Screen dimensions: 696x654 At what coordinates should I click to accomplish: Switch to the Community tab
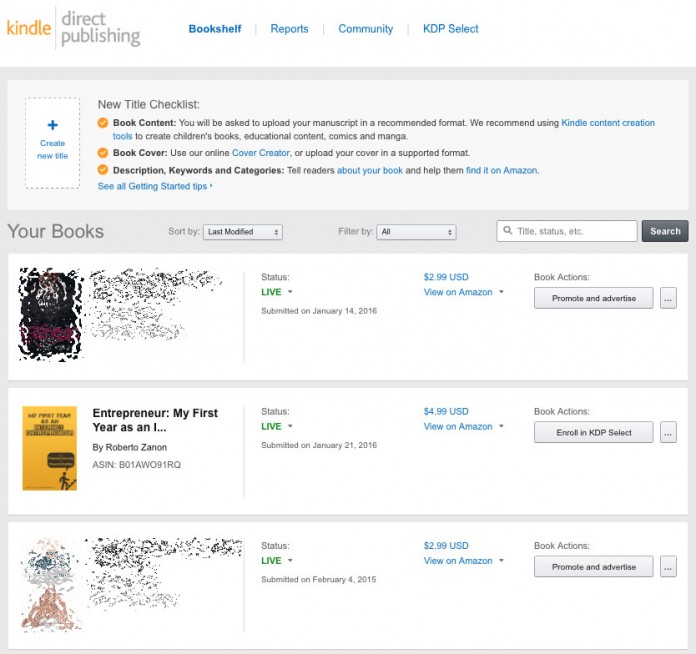tap(365, 29)
